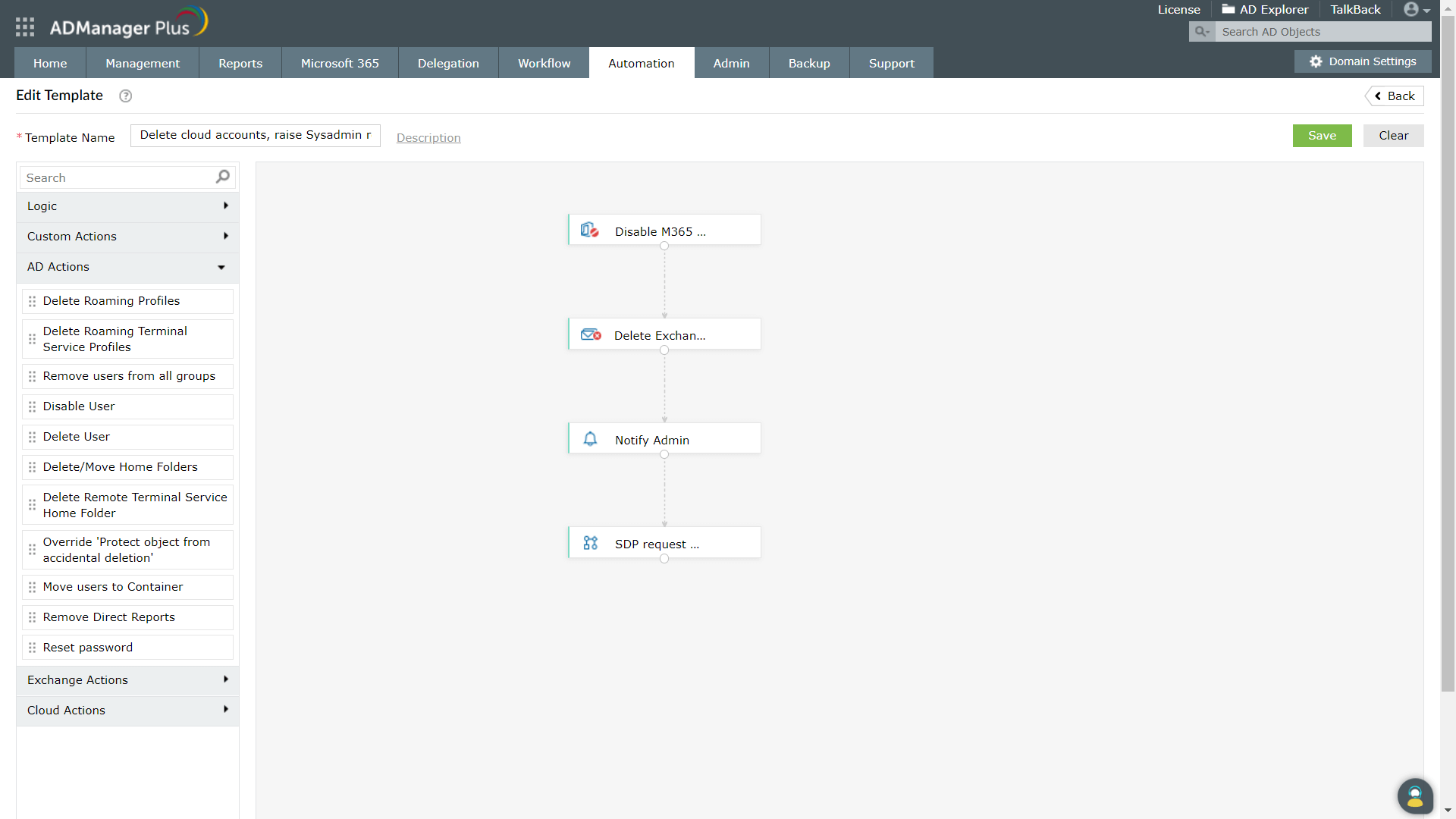1456x819 pixels.
Task: Open the Microsoft 365 tab
Action: pyautogui.click(x=340, y=63)
